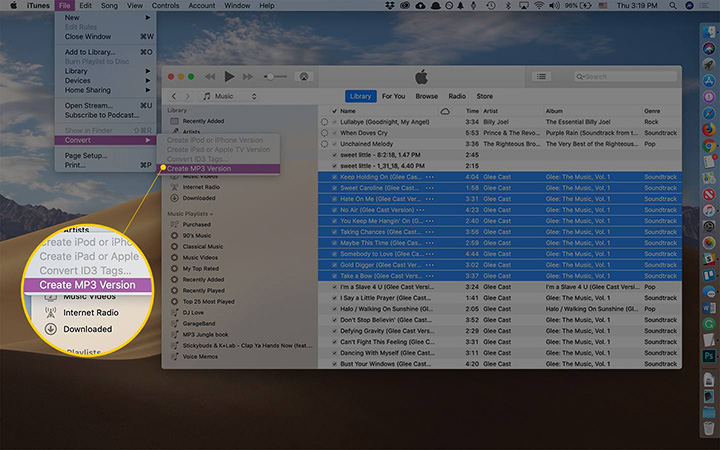This screenshot has height=450, width=720.
Task: Open the Store section
Action: [483, 97]
